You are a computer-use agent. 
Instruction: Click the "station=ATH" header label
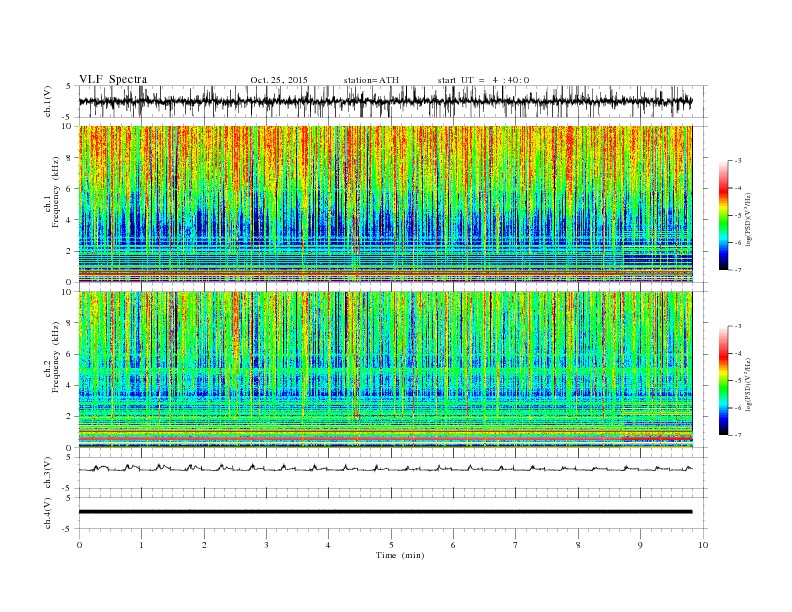click(x=371, y=80)
